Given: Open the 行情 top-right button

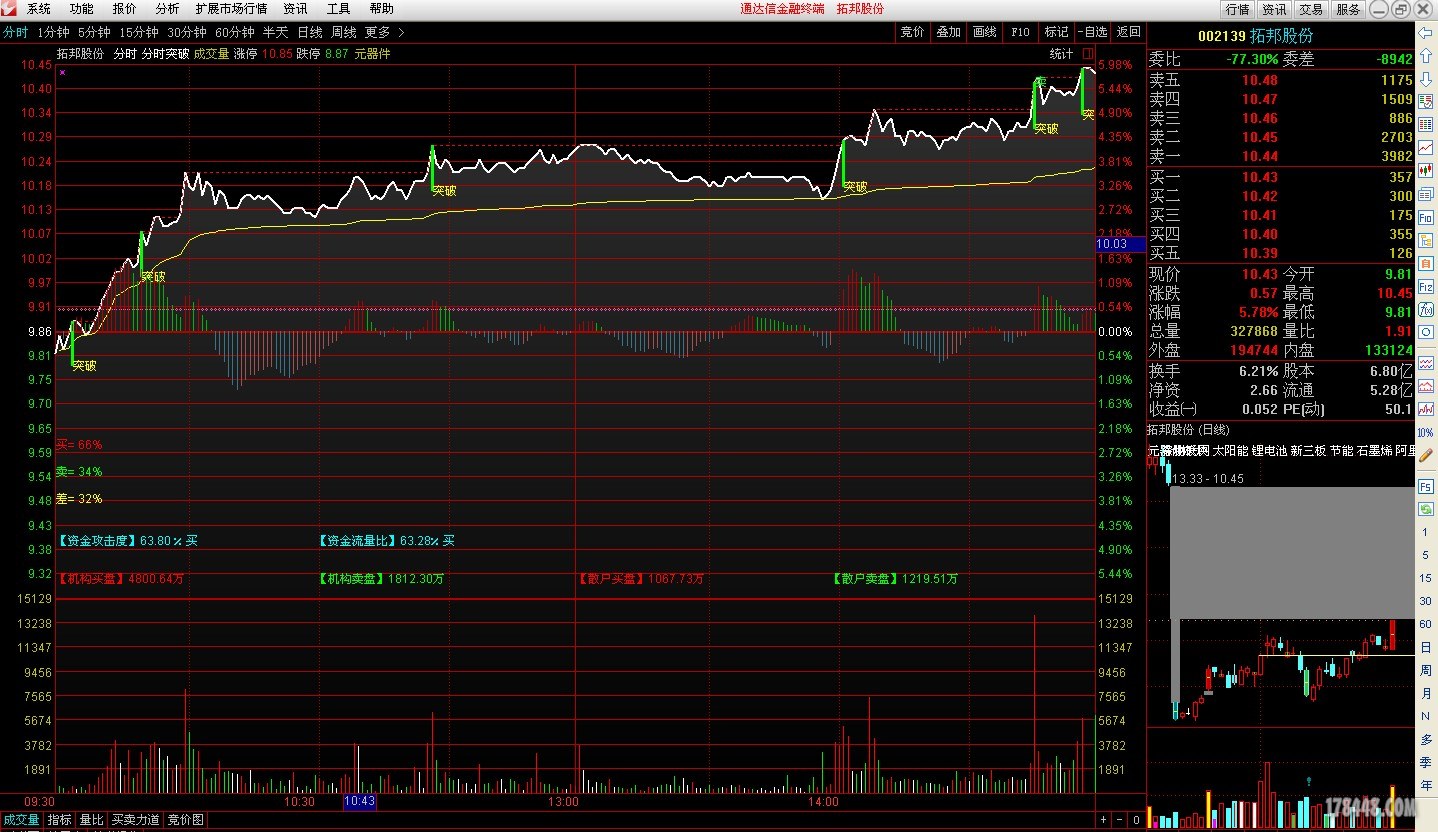Looking at the screenshot, I should click(1238, 9).
